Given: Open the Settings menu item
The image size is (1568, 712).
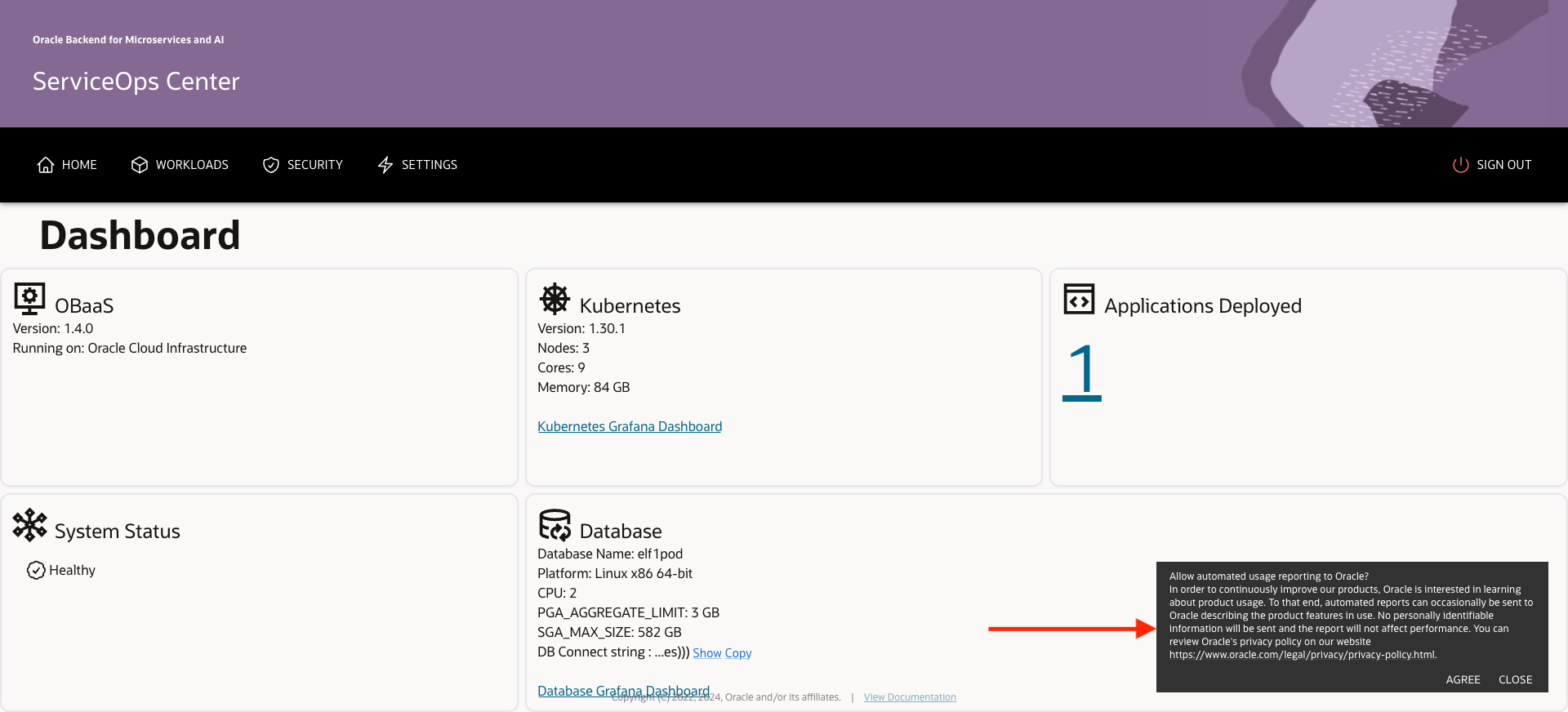Looking at the screenshot, I should [x=429, y=165].
